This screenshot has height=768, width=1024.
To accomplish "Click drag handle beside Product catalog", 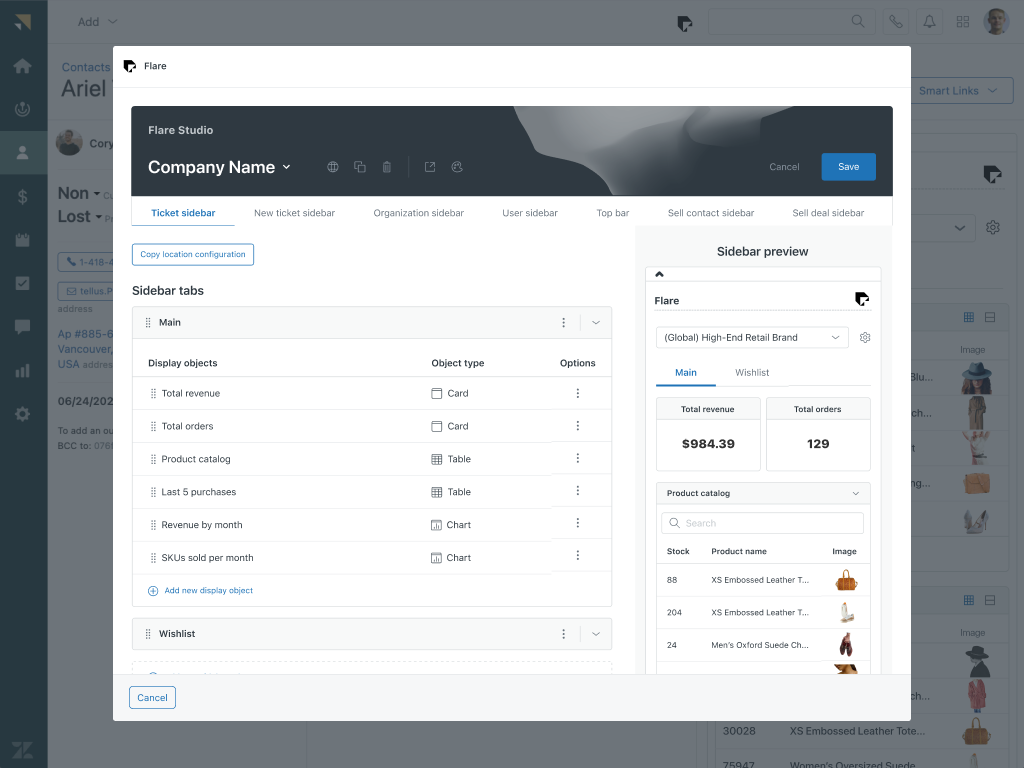I will tap(153, 459).
